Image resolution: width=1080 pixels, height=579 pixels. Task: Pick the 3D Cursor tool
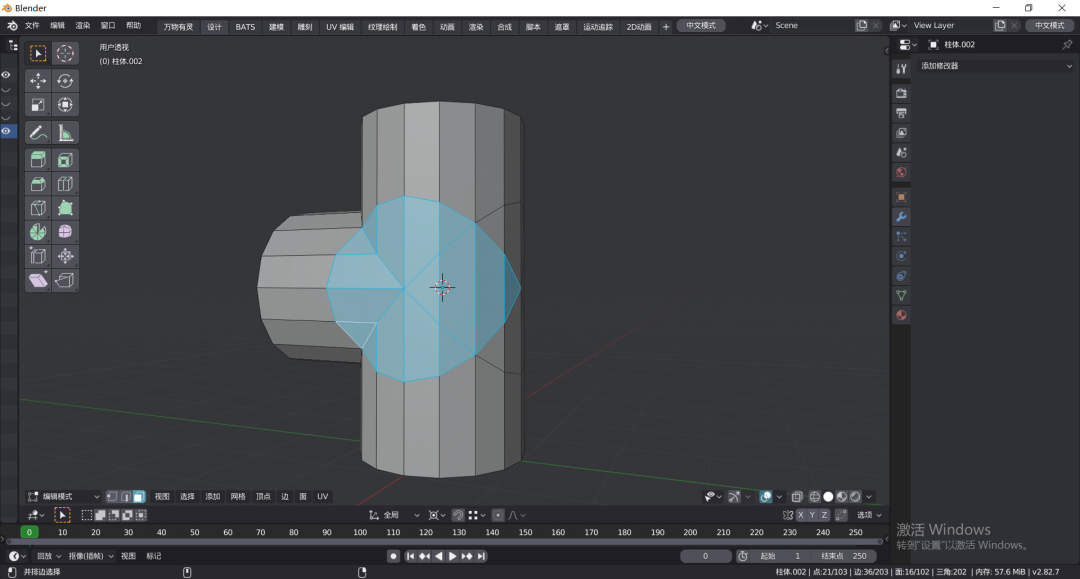point(65,53)
